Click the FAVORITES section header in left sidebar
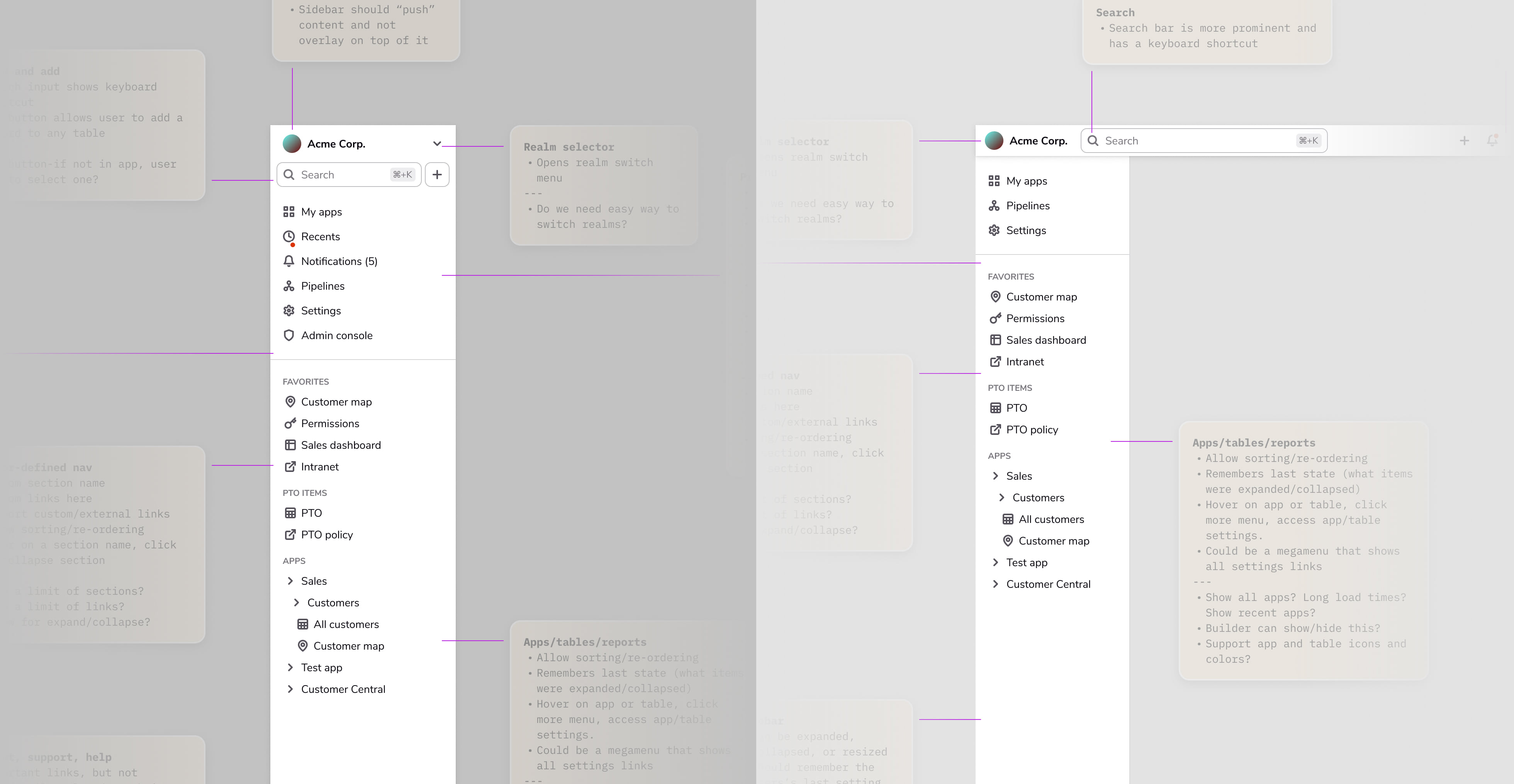 [306, 382]
